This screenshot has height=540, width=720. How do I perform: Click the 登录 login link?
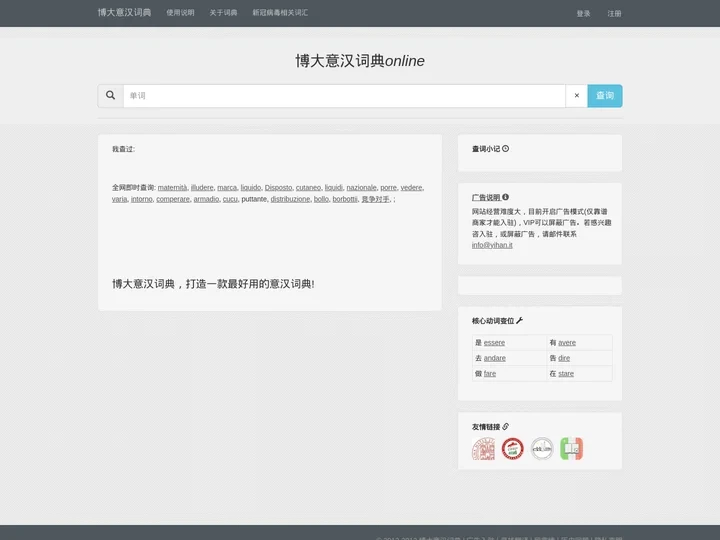pos(584,14)
